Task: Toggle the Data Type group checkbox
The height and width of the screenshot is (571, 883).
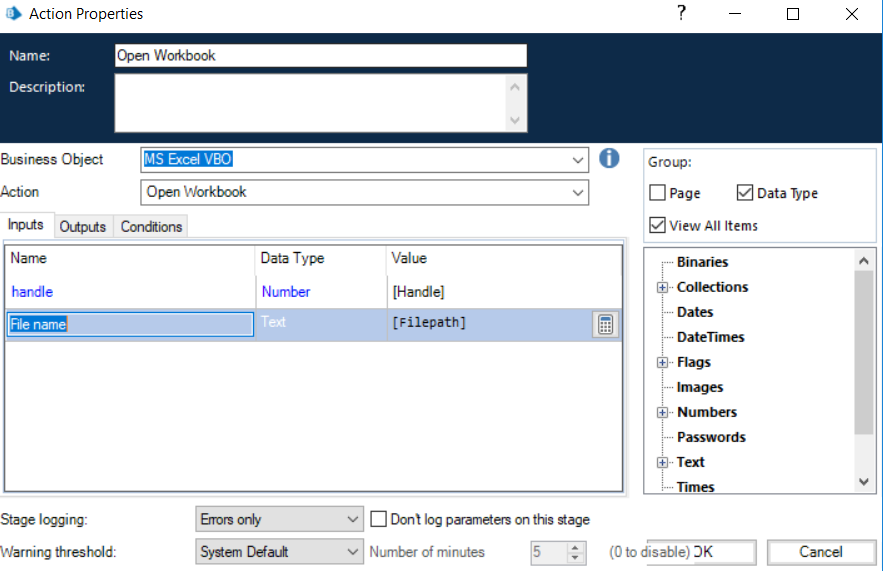Action: point(744,193)
